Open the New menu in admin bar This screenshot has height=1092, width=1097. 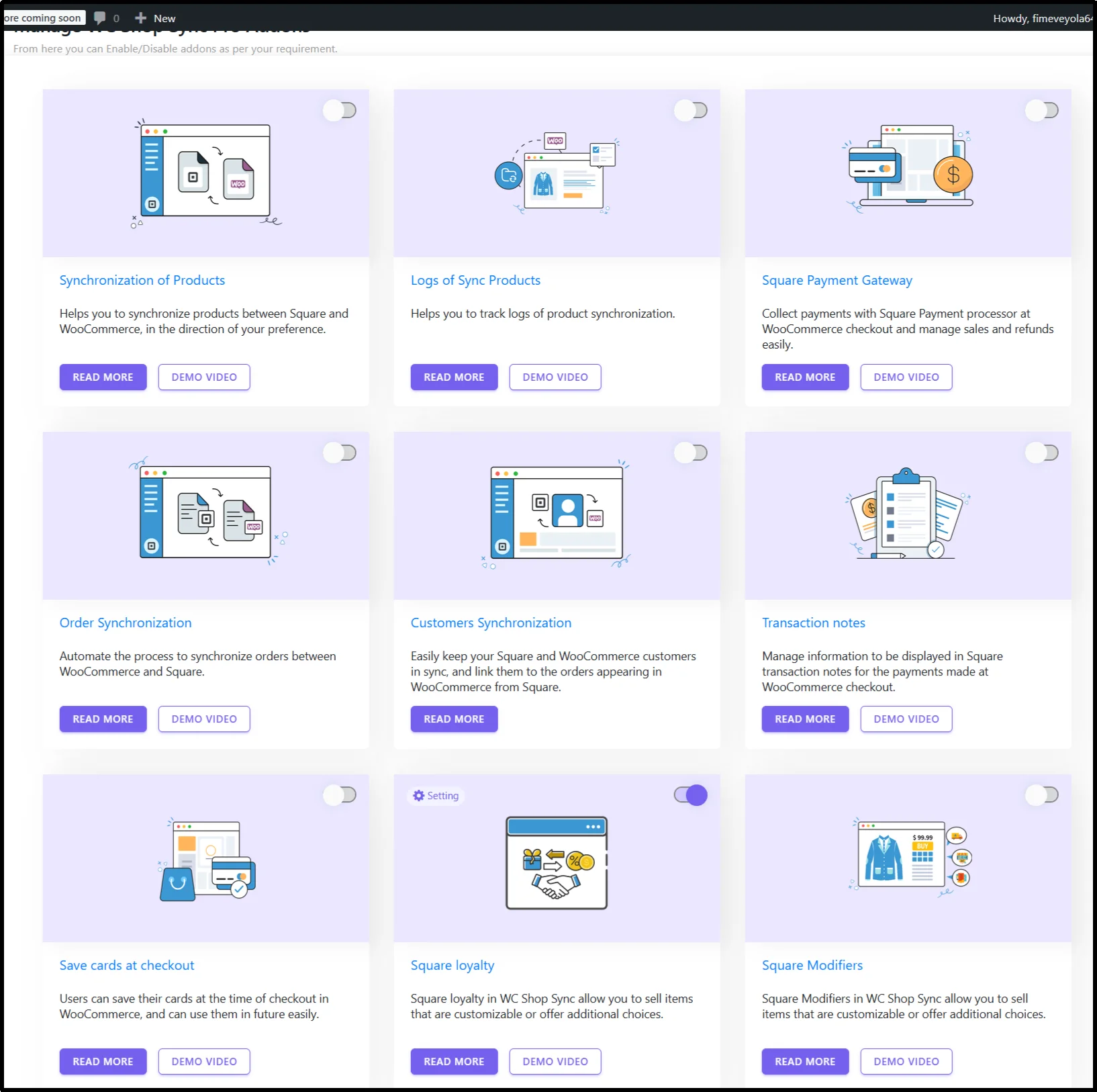[x=155, y=18]
